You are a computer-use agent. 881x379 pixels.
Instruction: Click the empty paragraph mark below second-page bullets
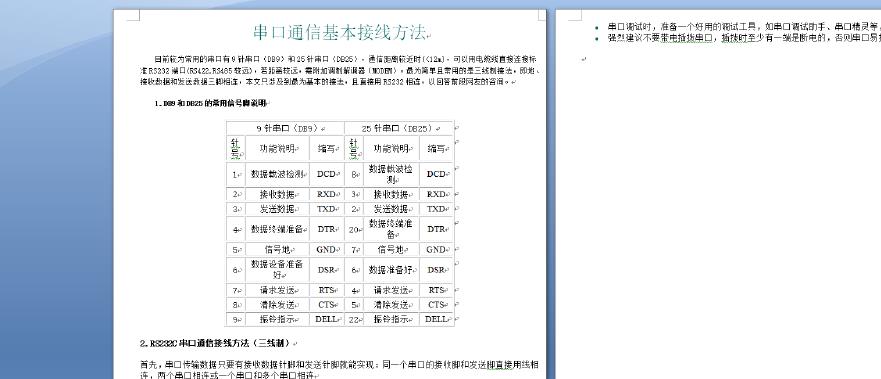click(x=584, y=58)
